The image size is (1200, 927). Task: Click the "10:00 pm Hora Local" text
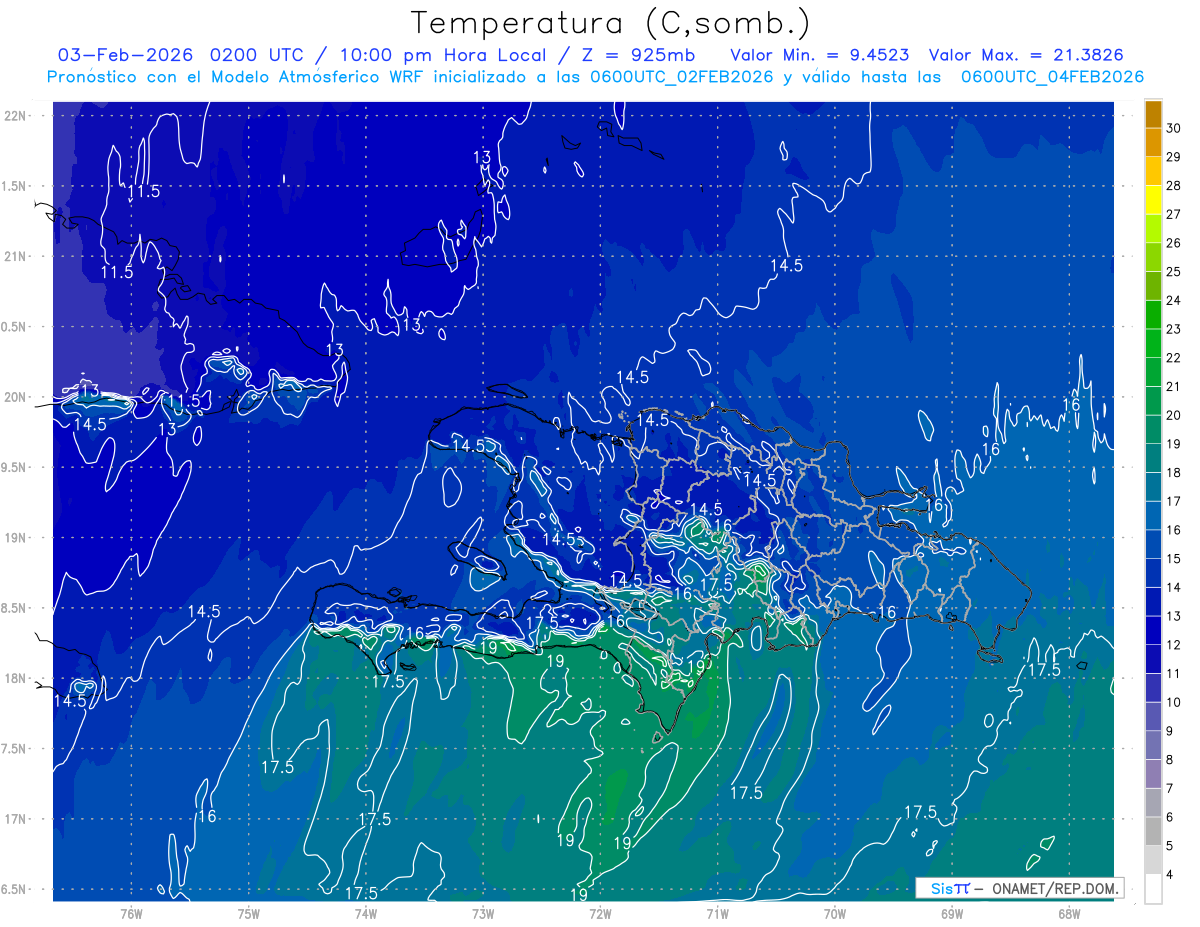point(441,55)
